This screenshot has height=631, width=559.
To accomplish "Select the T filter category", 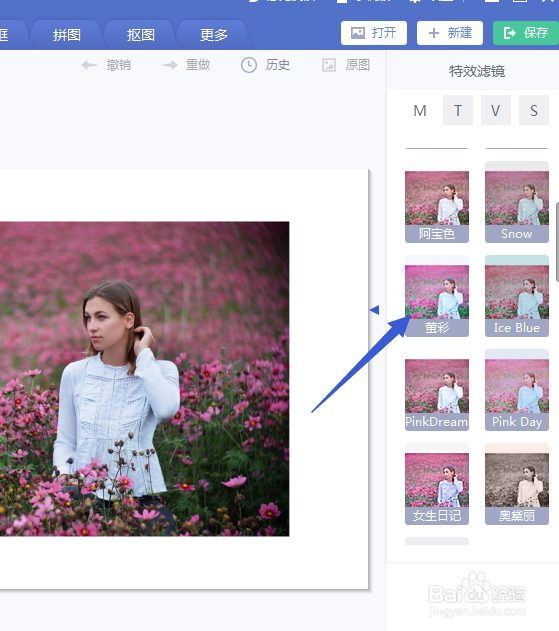I will [x=458, y=110].
